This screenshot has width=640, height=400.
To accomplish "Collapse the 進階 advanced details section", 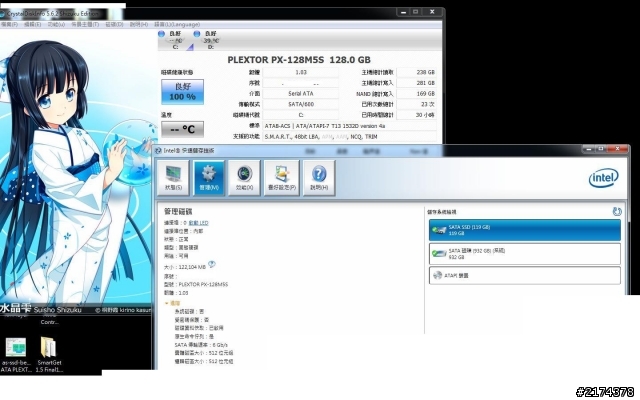I will click(x=172, y=303).
